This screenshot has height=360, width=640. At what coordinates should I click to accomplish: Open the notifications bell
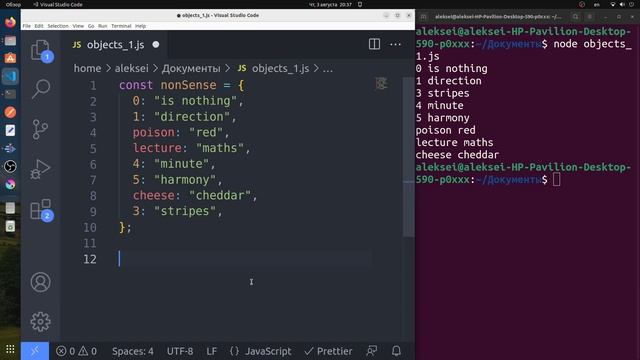click(x=396, y=351)
